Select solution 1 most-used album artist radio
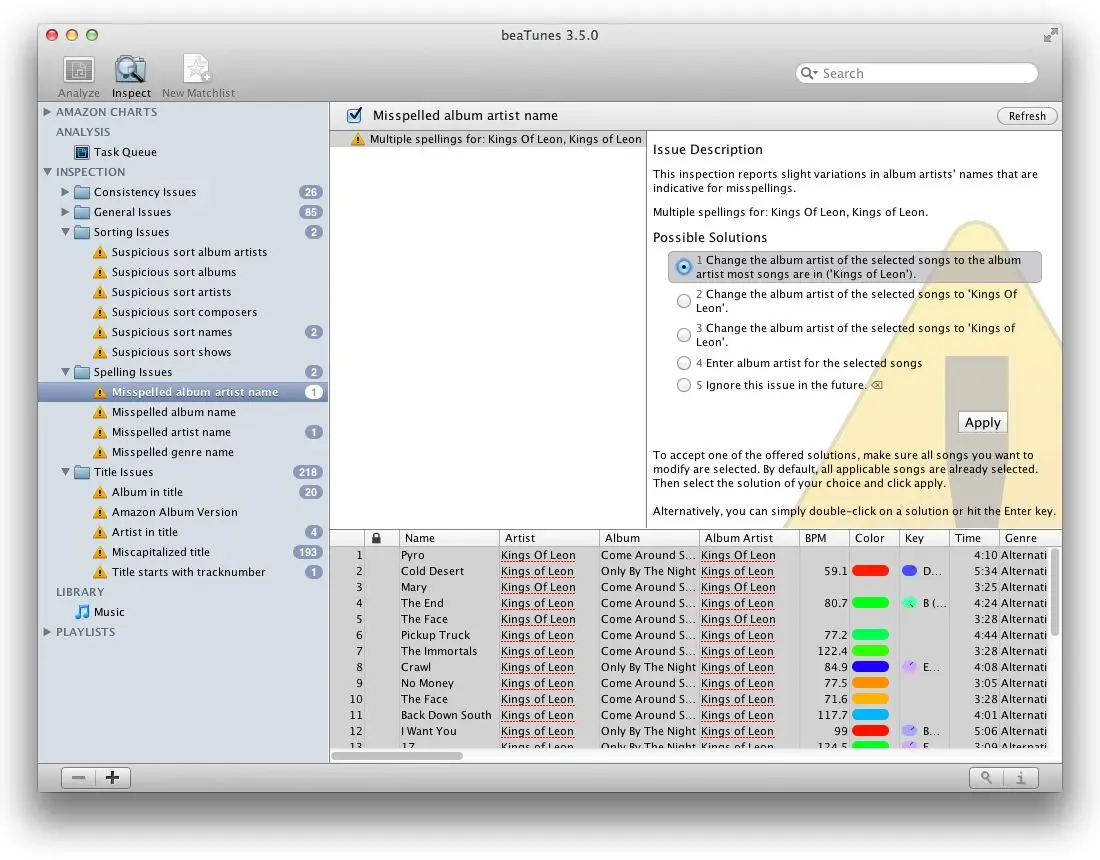The width and height of the screenshot is (1100, 860). [x=683, y=267]
